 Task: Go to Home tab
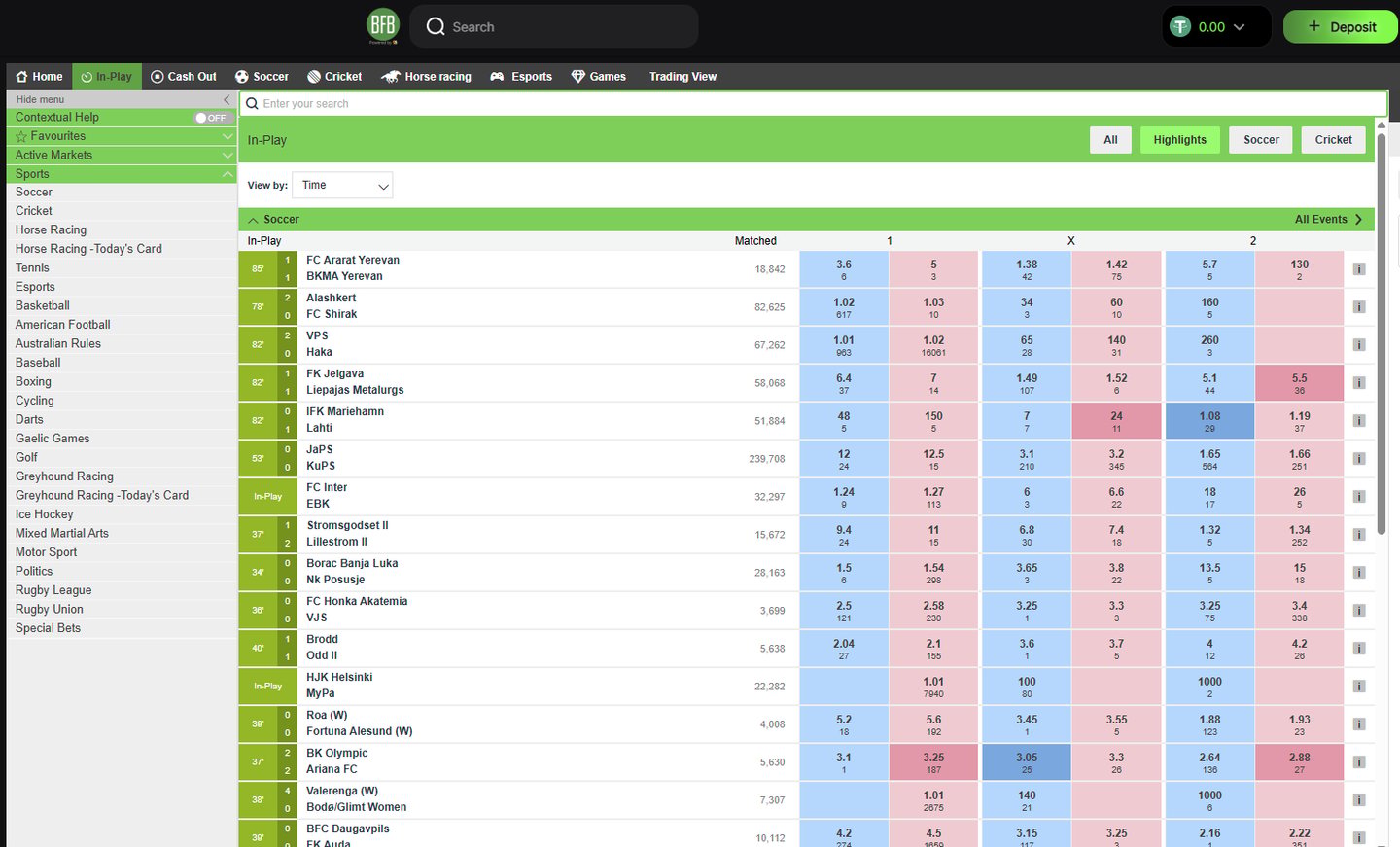39,77
